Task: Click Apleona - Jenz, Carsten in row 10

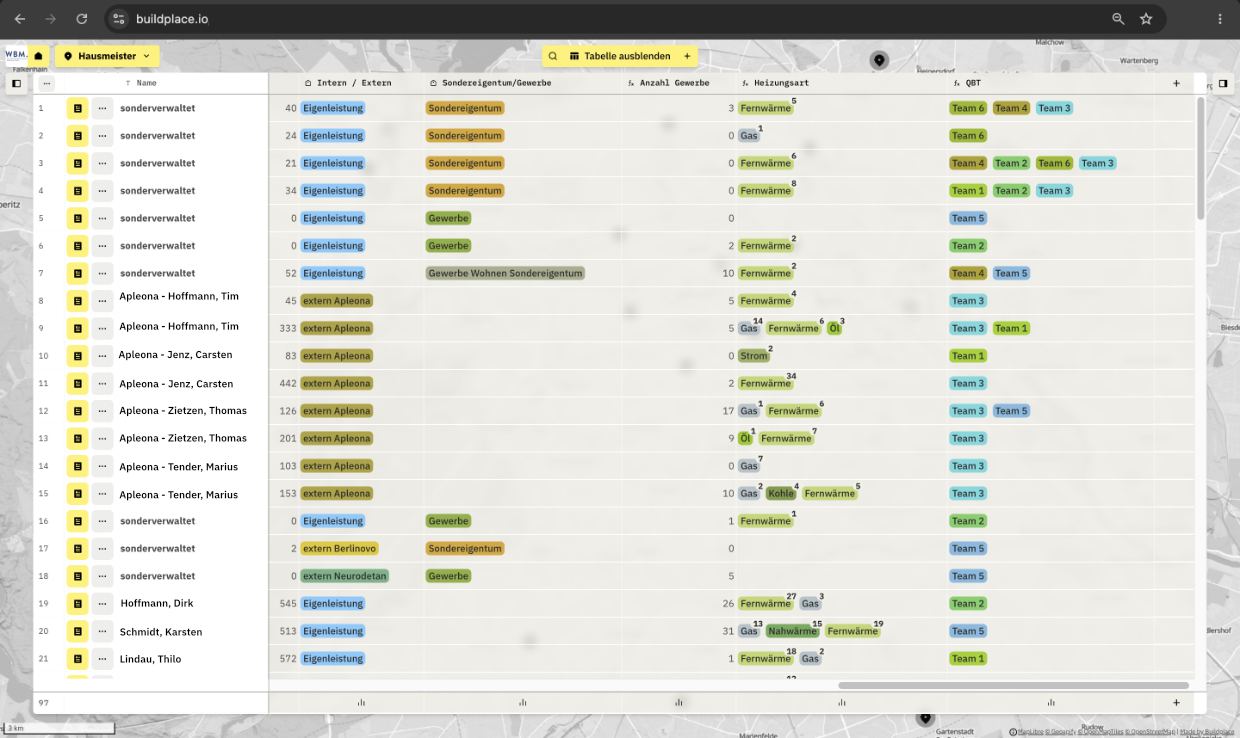Action: (x=176, y=355)
